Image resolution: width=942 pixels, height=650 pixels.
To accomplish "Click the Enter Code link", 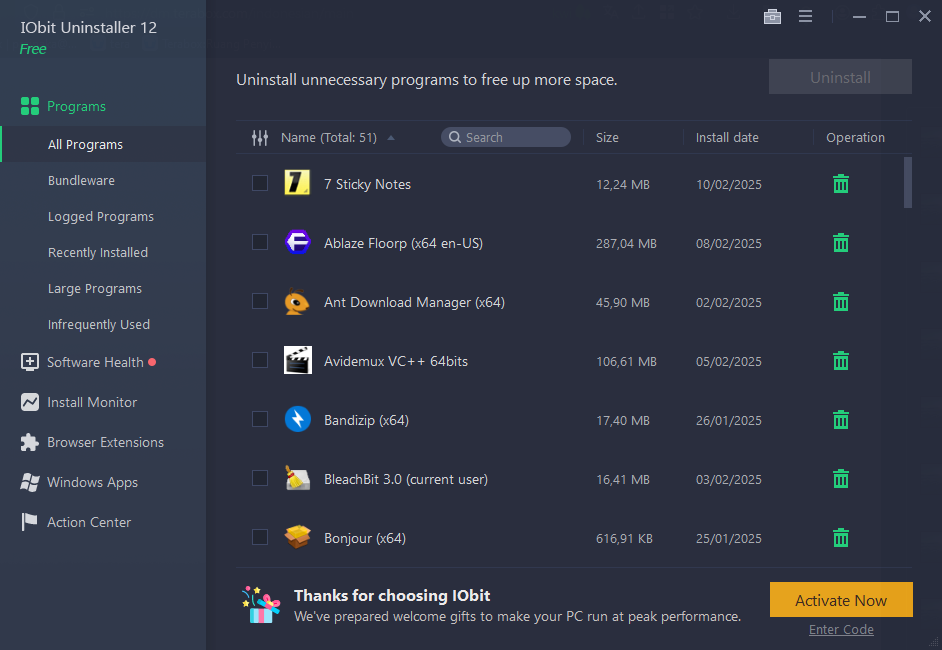I will [841, 630].
